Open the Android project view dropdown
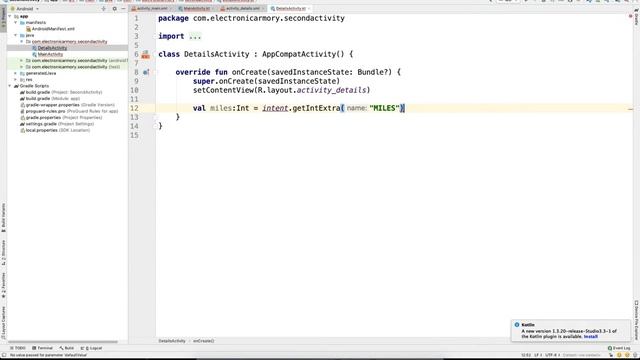 (24, 9)
